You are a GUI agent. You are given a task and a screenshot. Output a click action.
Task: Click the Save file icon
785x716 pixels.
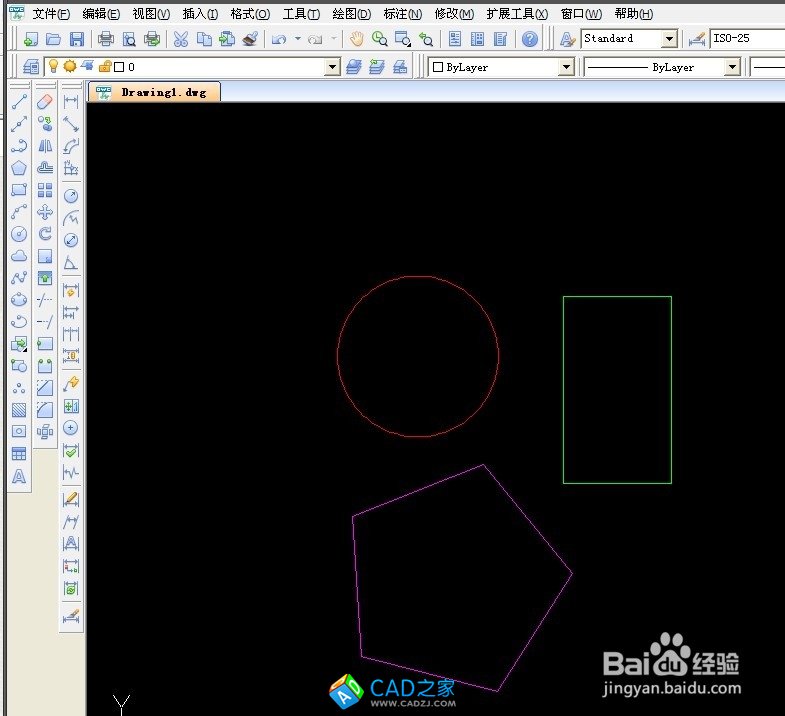pos(76,39)
